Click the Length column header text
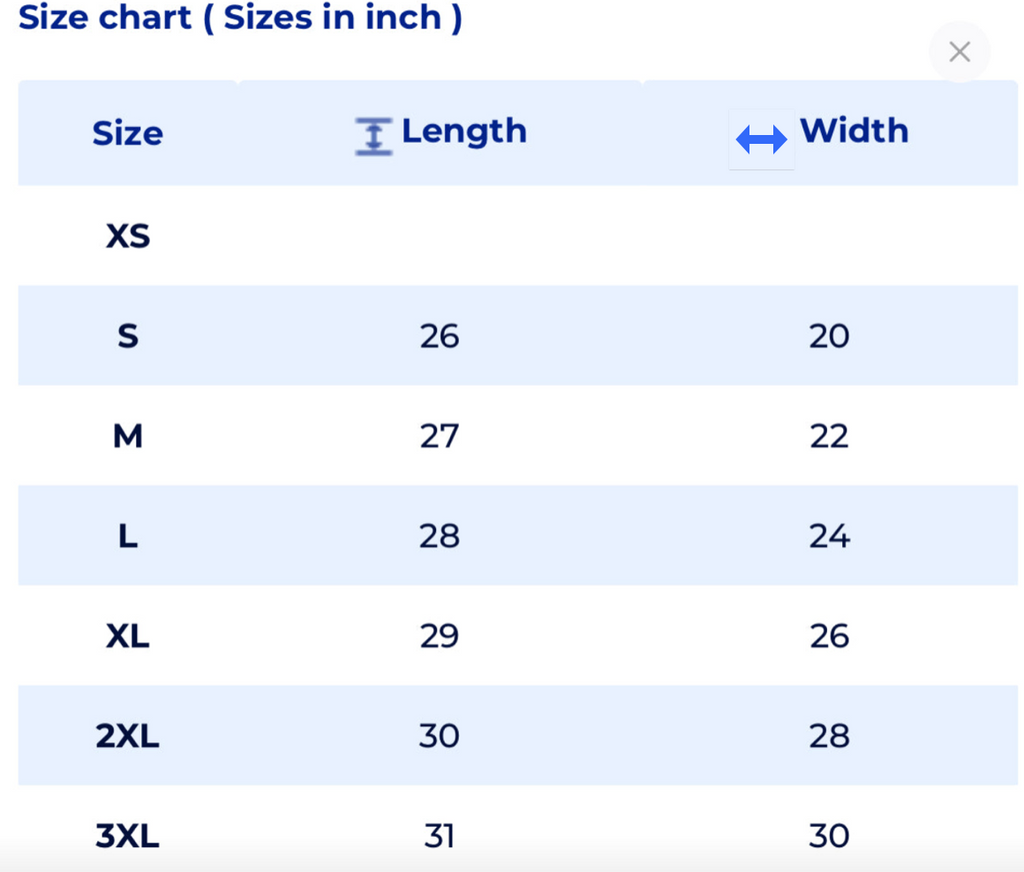 click(x=464, y=131)
